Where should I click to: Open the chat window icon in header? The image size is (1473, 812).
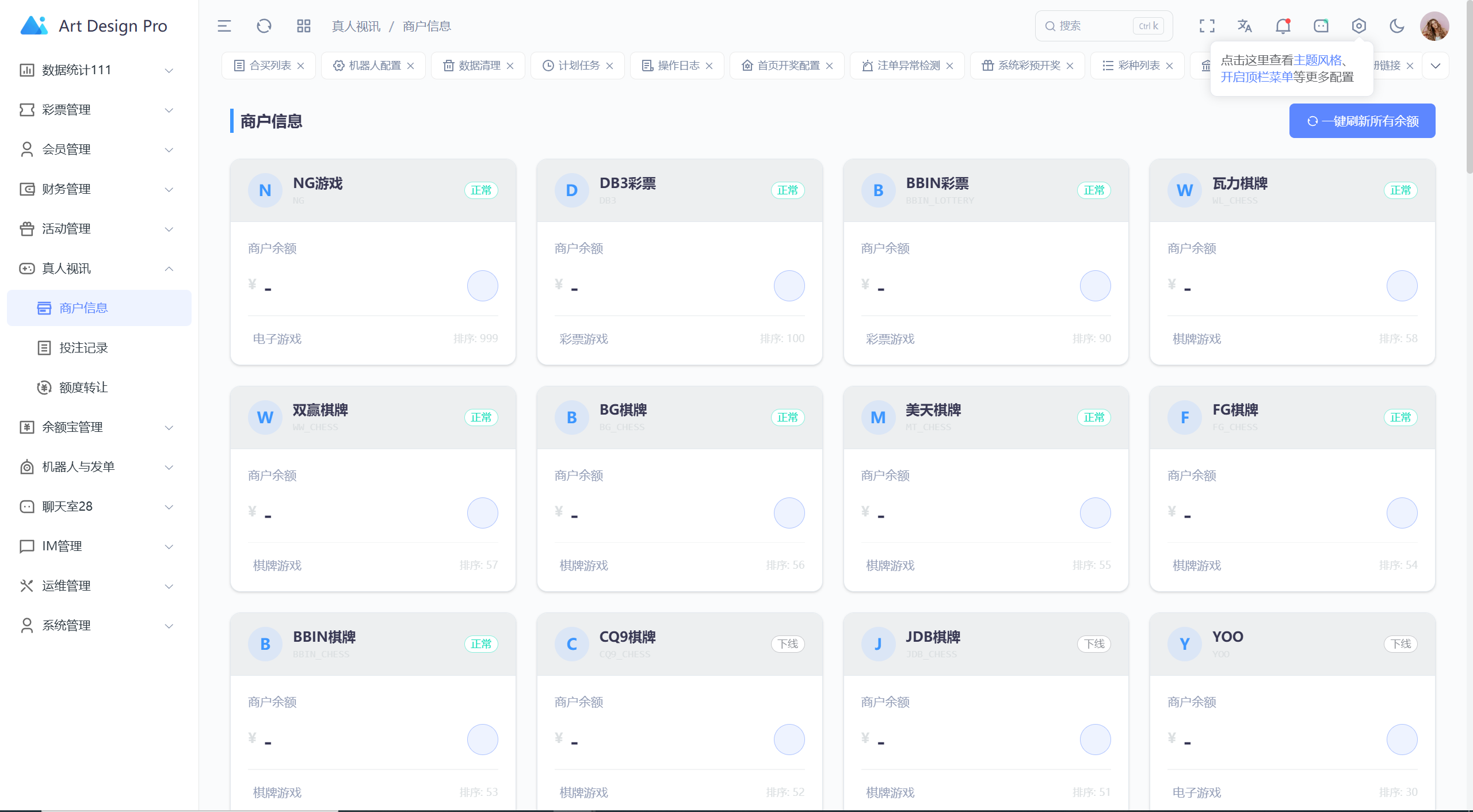click(1321, 26)
